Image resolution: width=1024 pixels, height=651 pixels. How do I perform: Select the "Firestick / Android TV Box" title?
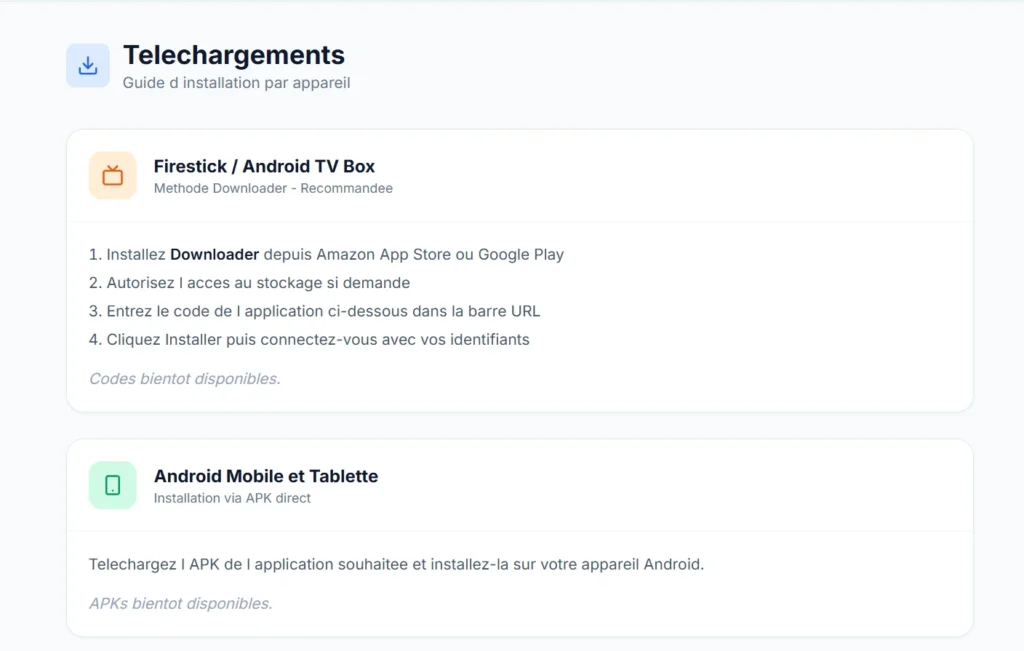pos(264,167)
